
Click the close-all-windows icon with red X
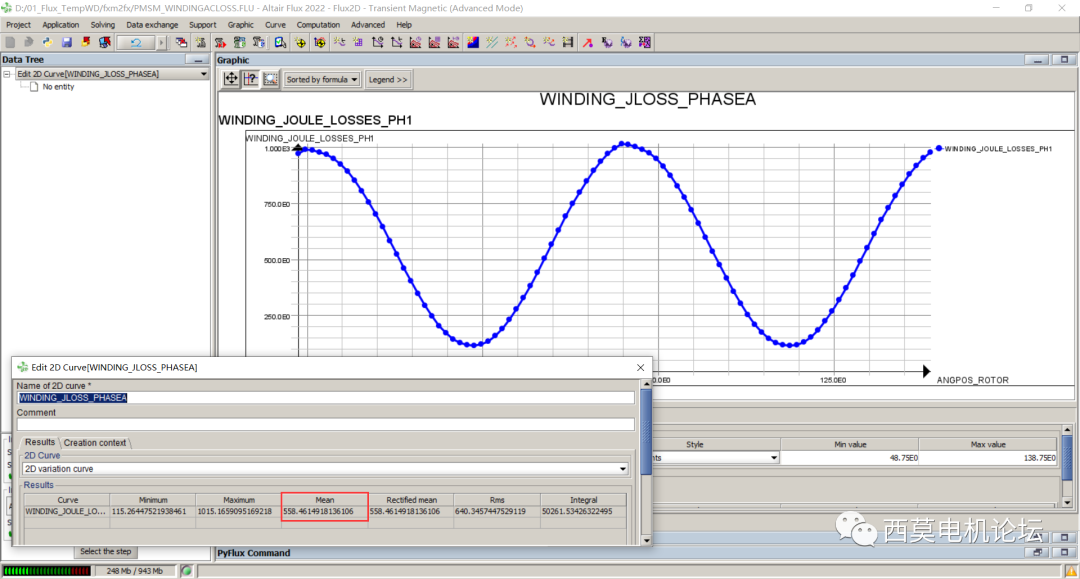[181, 43]
